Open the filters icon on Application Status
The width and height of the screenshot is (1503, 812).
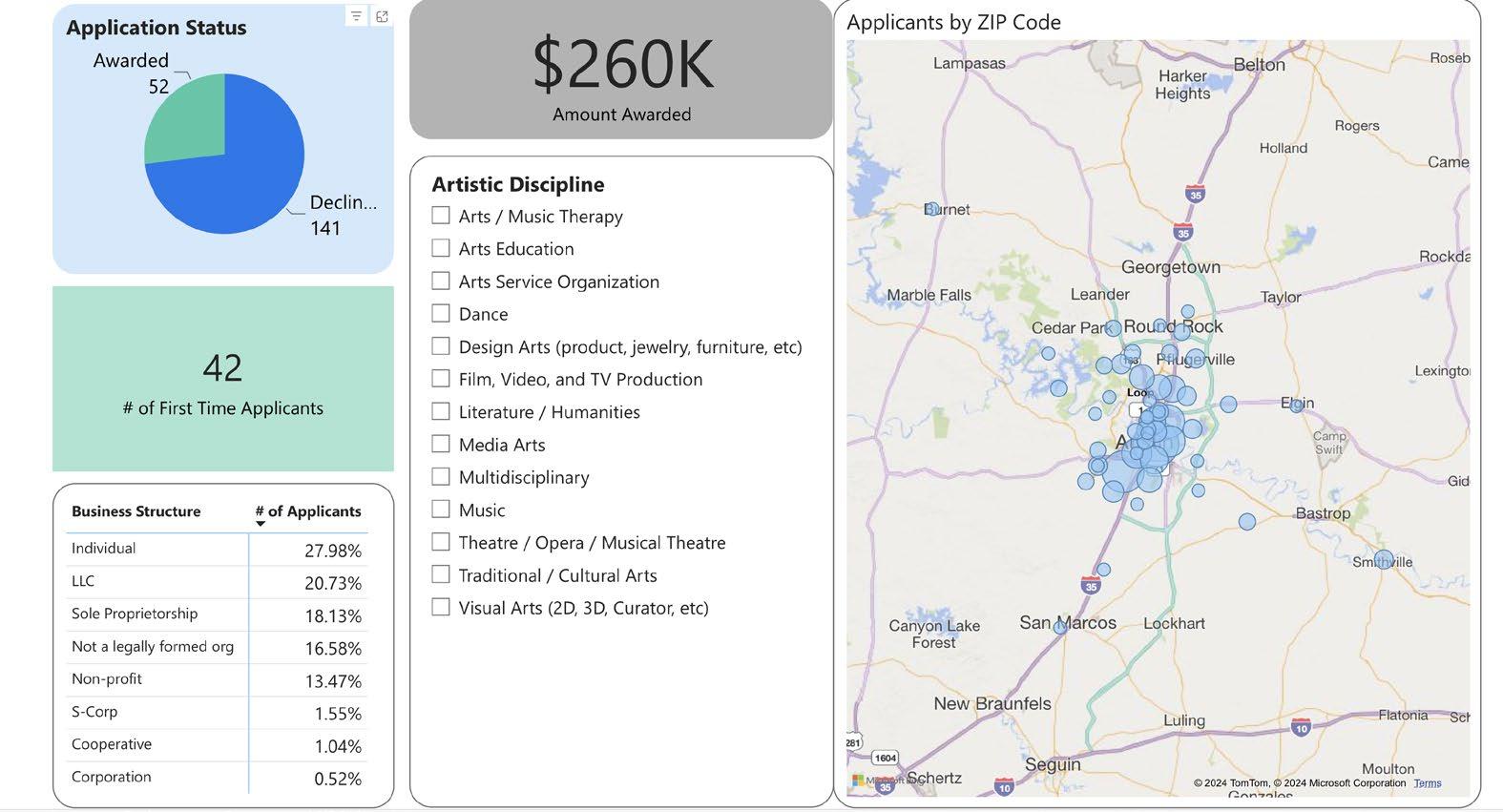(356, 16)
